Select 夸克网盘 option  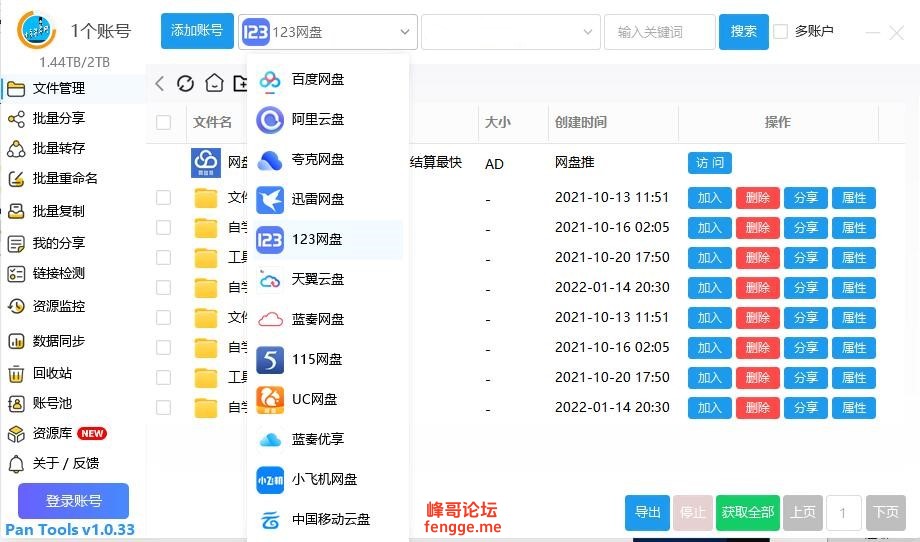(327, 160)
